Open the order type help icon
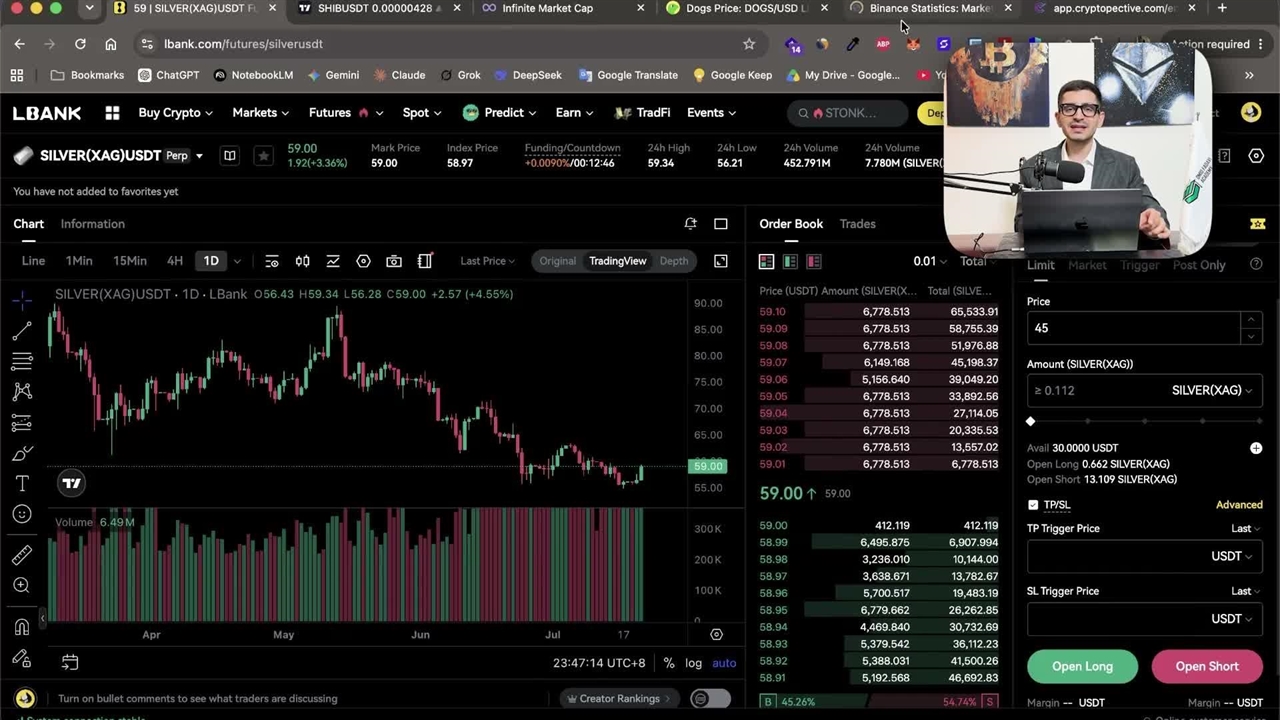This screenshot has width=1280, height=720. pyautogui.click(x=1256, y=265)
